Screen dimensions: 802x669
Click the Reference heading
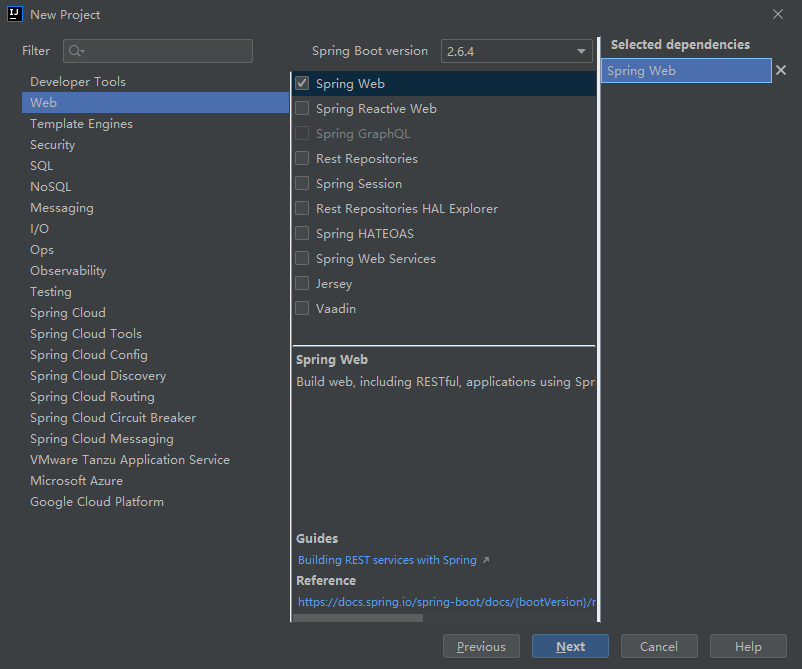326,581
